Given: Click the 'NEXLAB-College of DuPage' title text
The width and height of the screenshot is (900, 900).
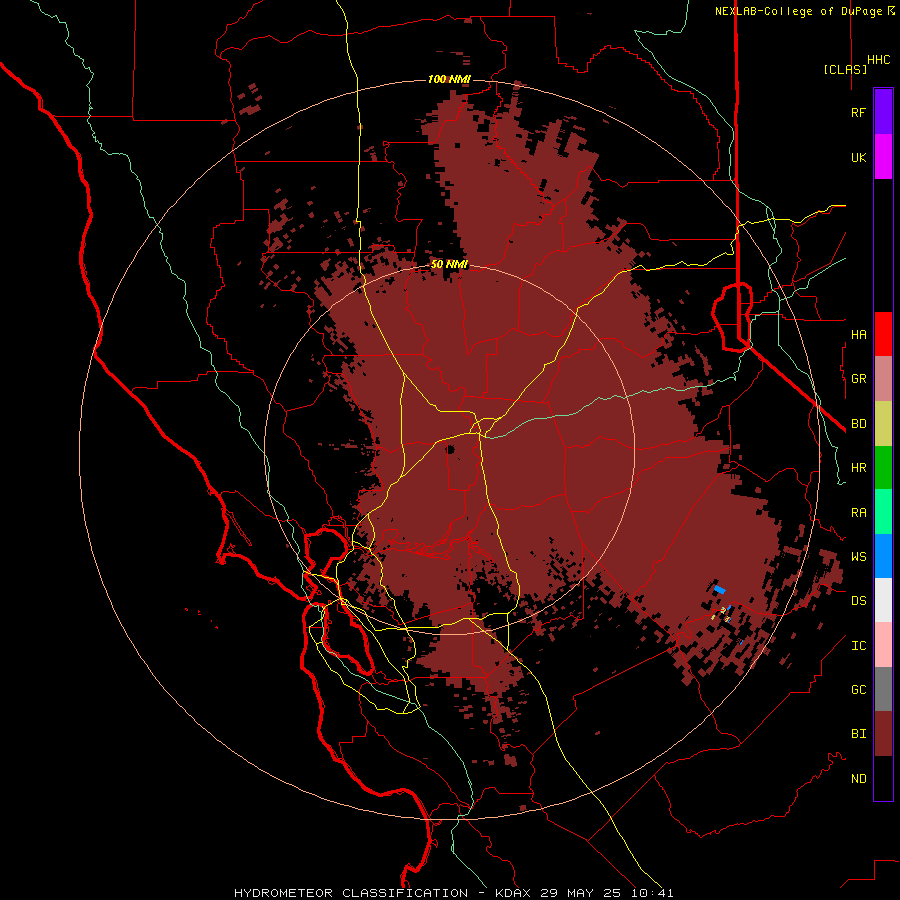Looking at the screenshot, I should pos(798,11).
